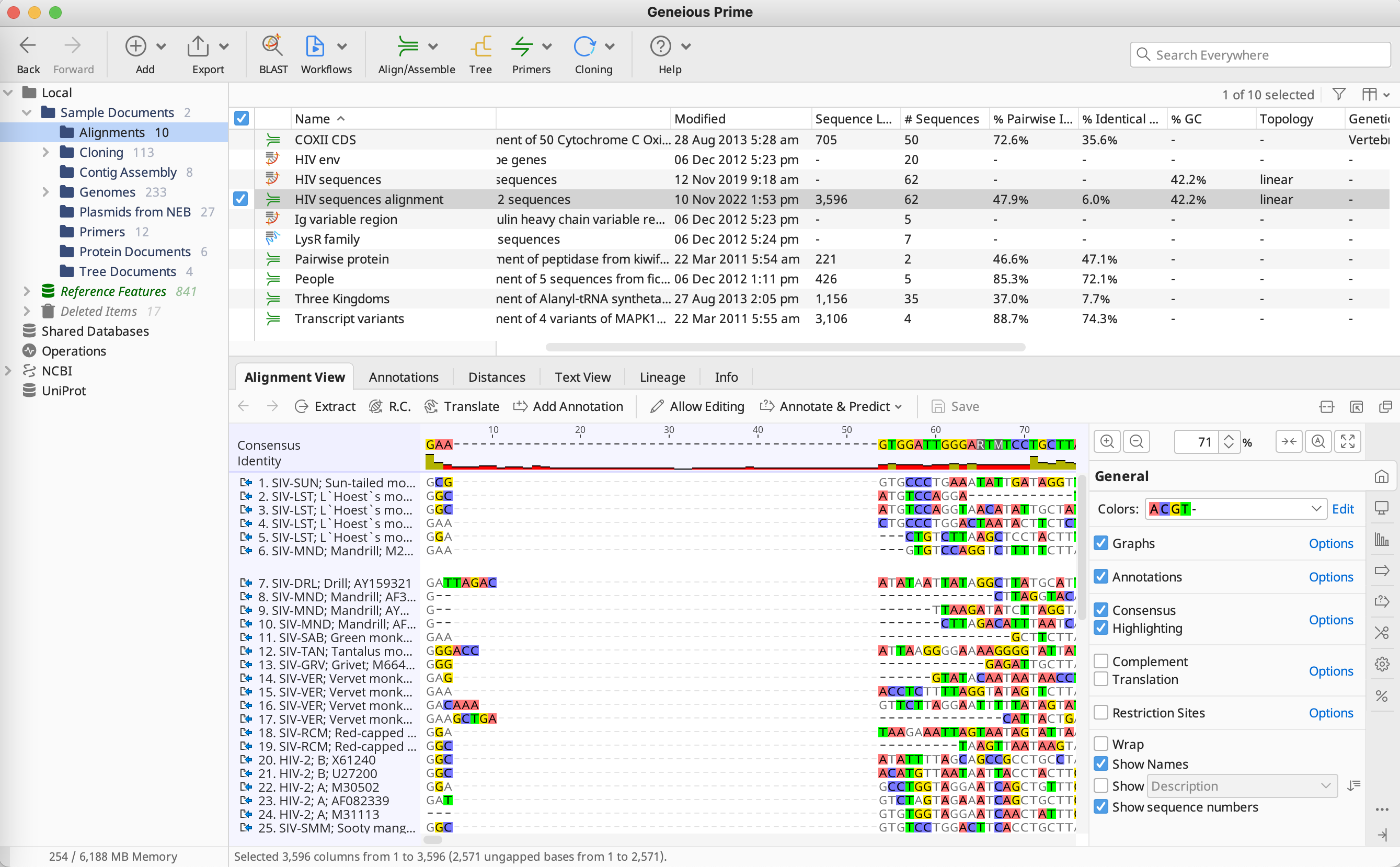
Task: Click the Search Everywhere field
Action: [x=1267, y=55]
